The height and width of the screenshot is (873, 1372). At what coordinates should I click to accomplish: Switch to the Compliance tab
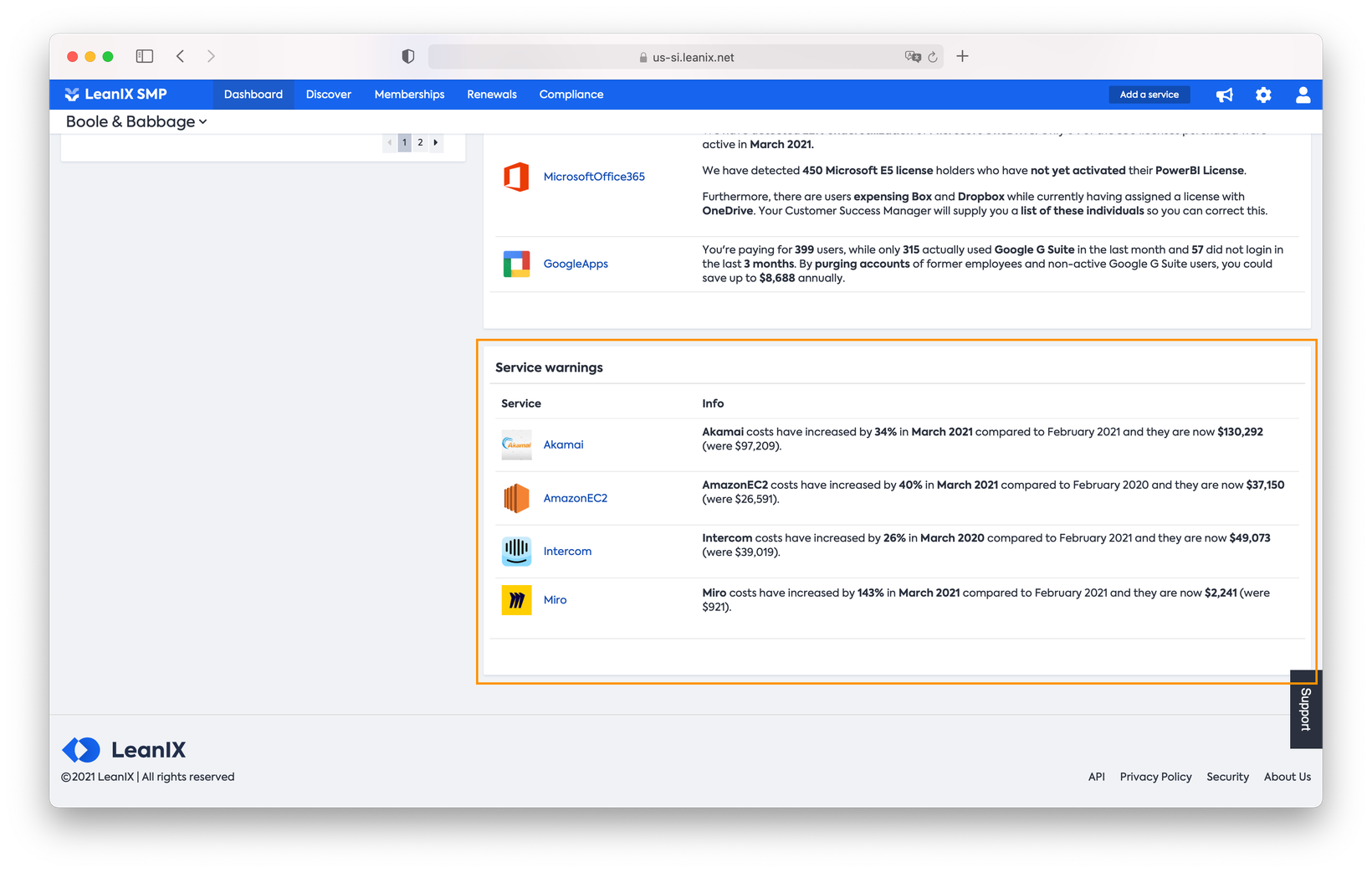coord(571,95)
